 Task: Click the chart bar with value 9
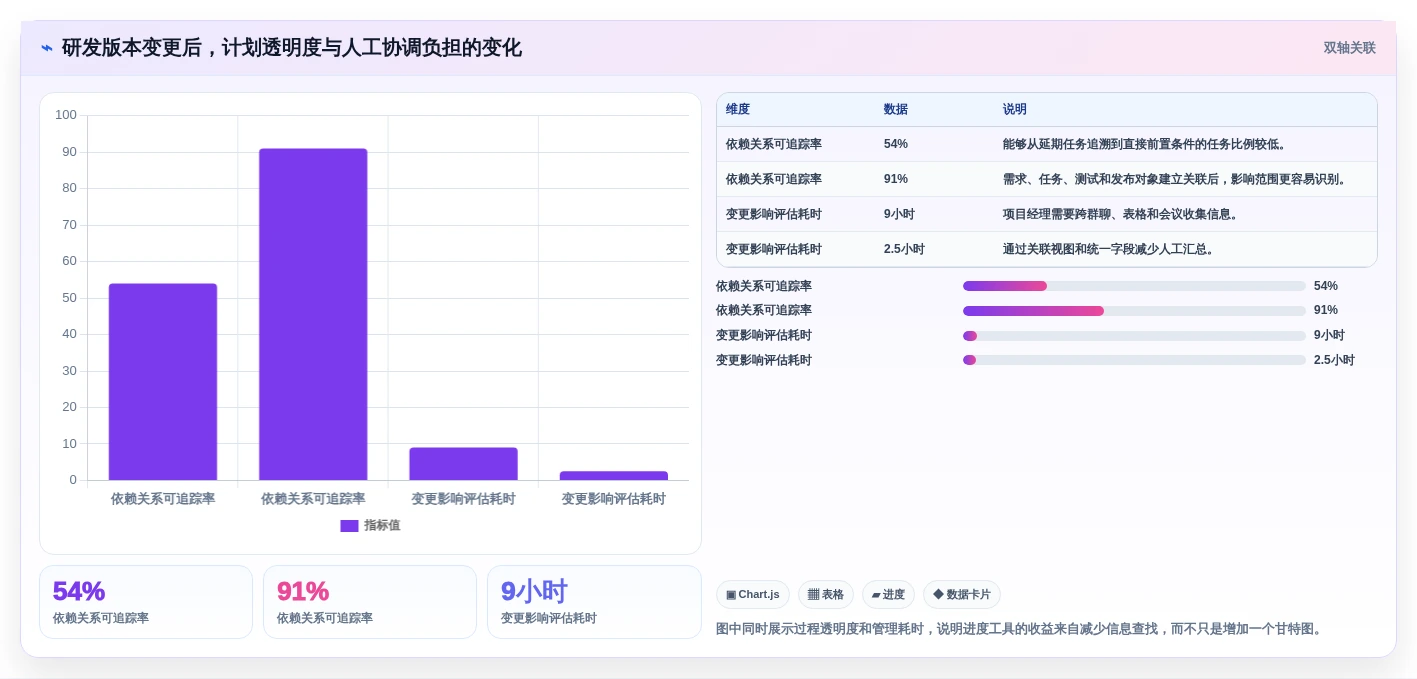pos(463,464)
